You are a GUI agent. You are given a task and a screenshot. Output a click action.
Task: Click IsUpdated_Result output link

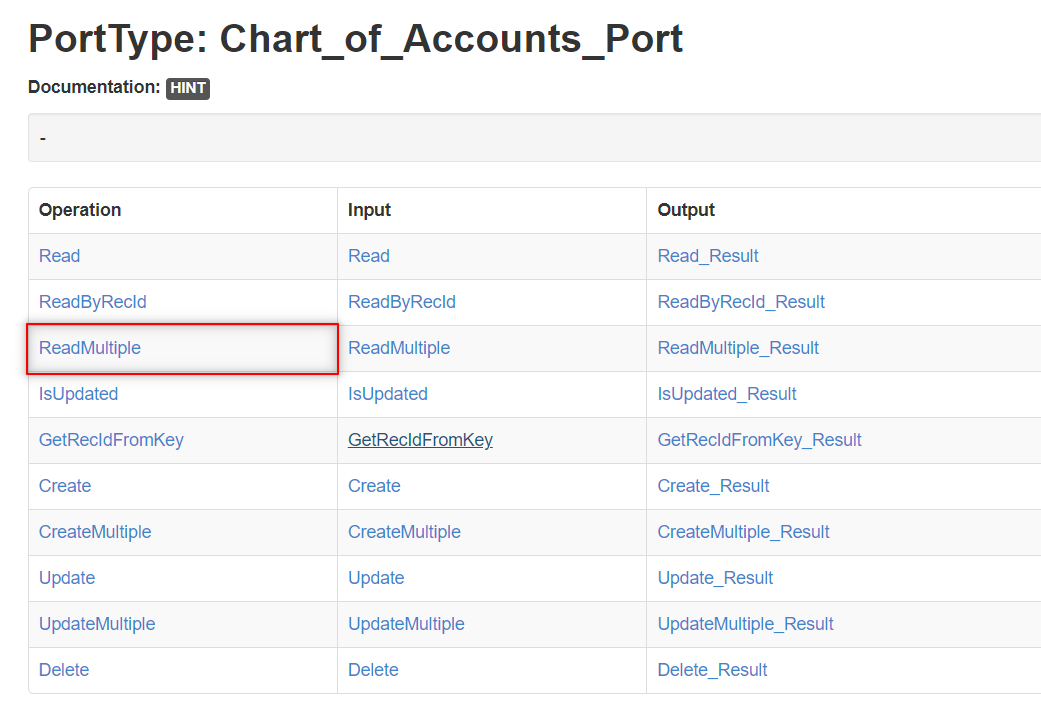pos(727,393)
